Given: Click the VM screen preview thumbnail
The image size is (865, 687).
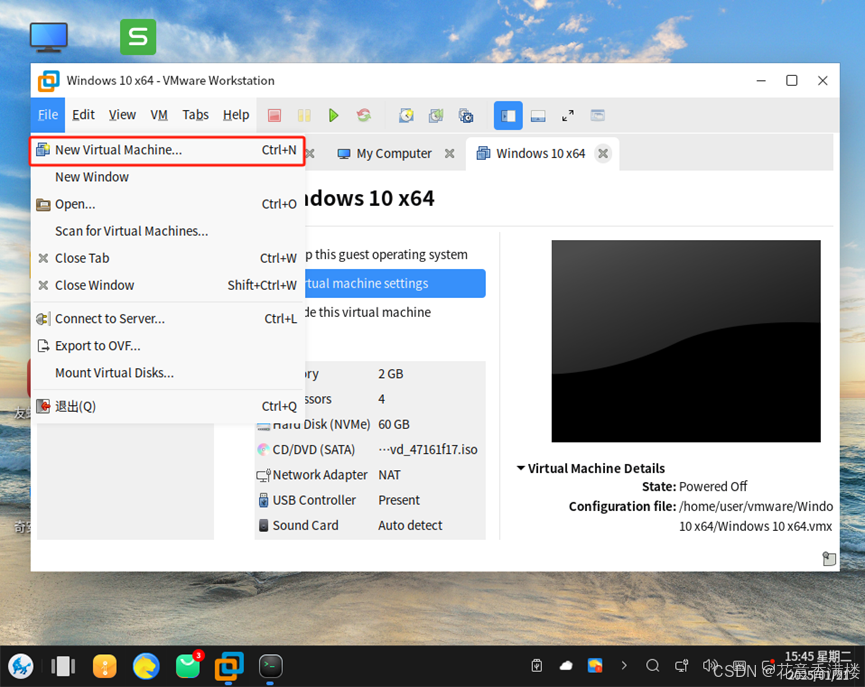Looking at the screenshot, I should tap(686, 341).
